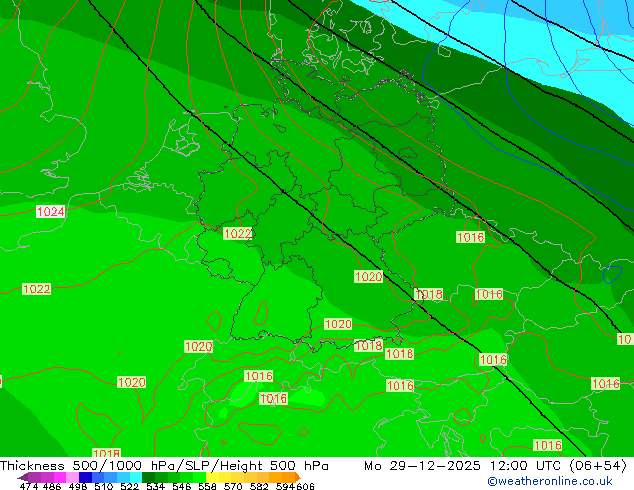Click the 534 legend value
Viewport: 634px width, 490px height.
coord(155,486)
